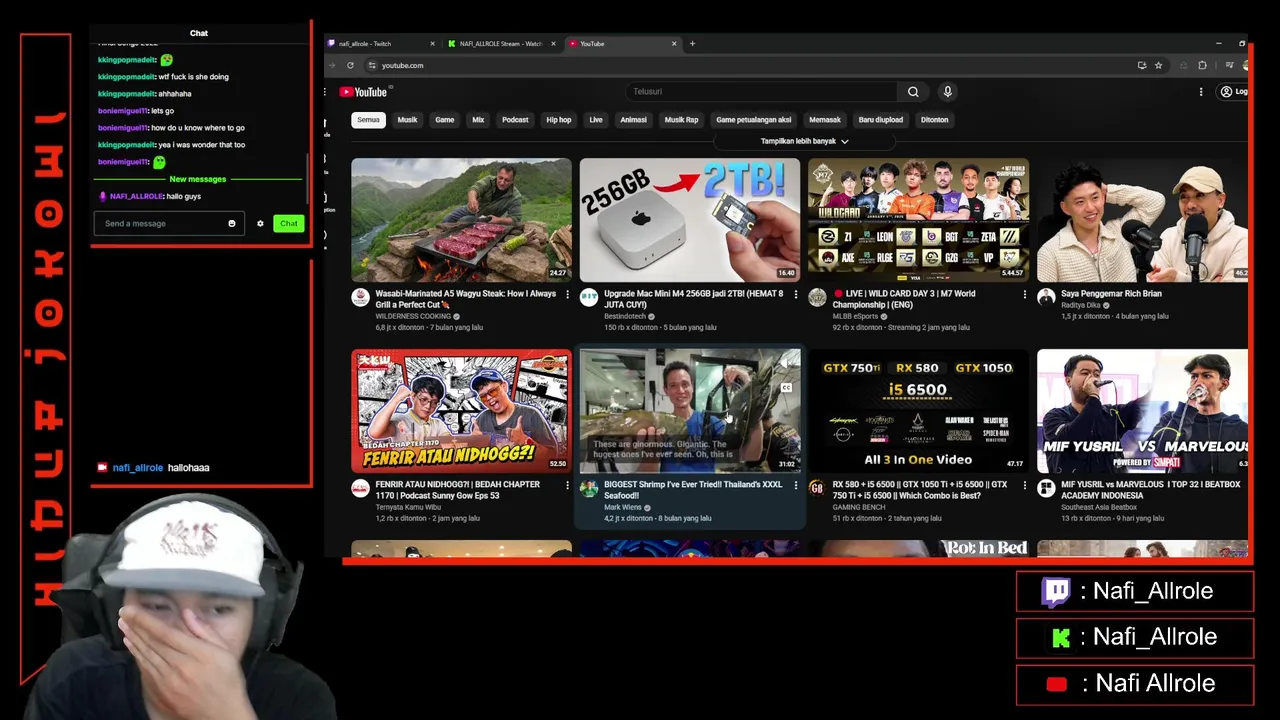Select the Semua filter chip

pos(369,120)
